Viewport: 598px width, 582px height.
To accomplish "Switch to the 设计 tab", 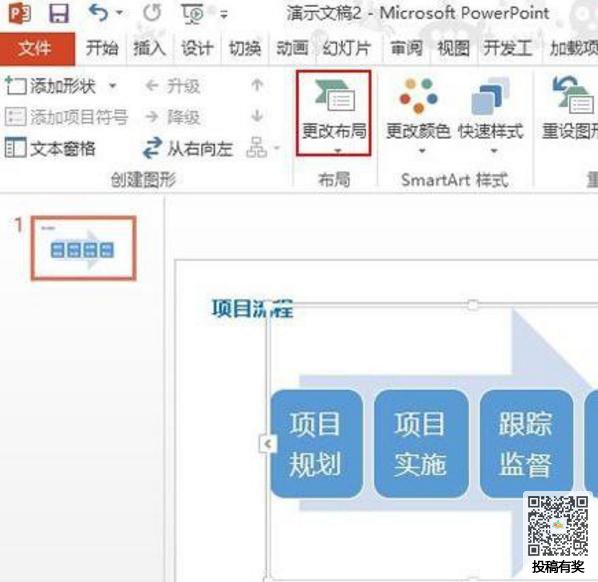I will 197,48.
